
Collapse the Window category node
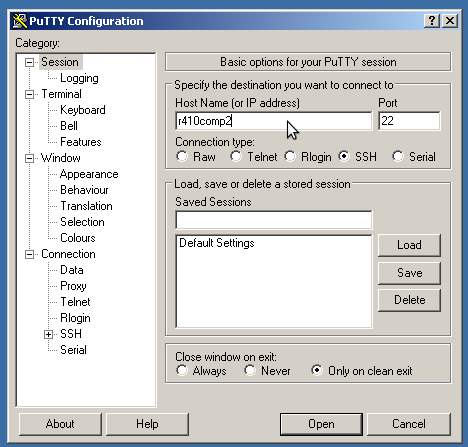[29, 158]
